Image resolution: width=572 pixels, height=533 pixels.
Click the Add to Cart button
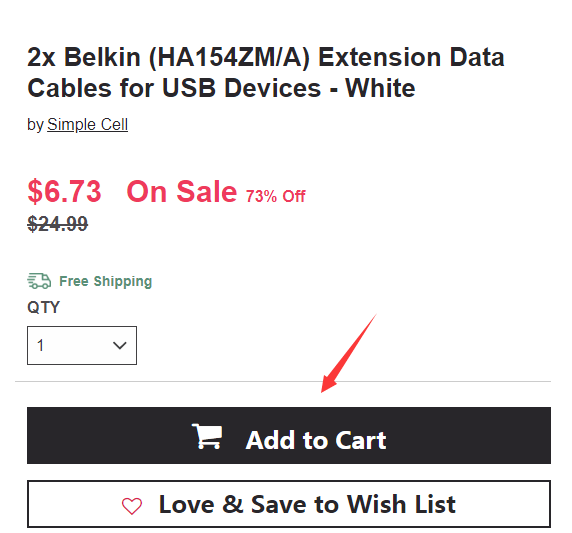point(289,436)
